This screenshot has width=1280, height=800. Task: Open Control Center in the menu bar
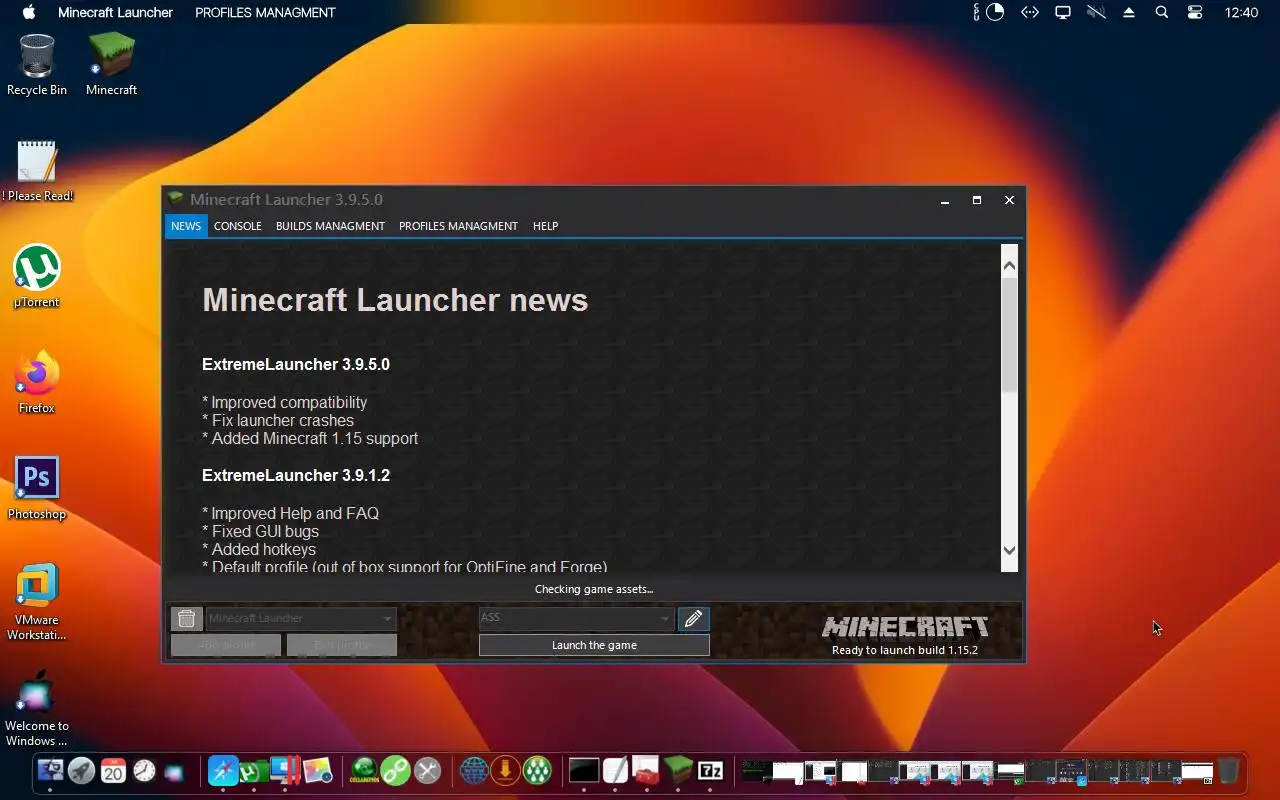(x=1195, y=12)
